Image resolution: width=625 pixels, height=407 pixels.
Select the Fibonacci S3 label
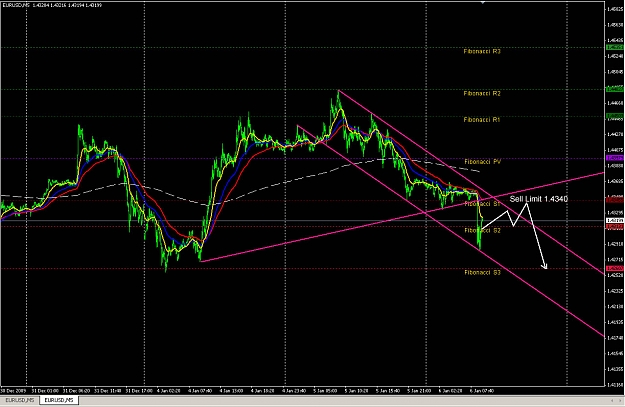tap(483, 273)
